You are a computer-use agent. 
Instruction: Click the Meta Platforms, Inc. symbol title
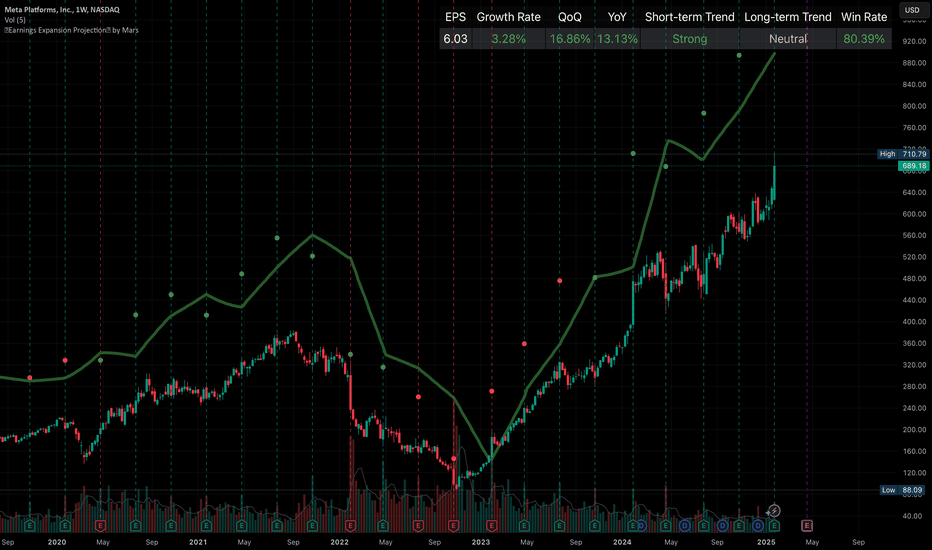pos(62,10)
